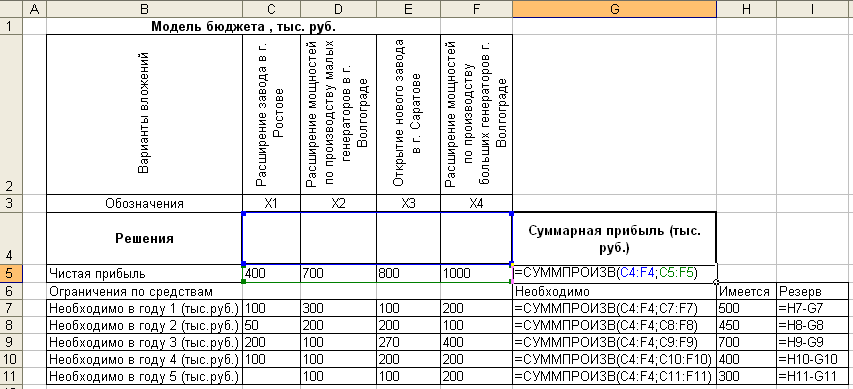The width and height of the screenshot is (853, 389).
Task: Select row header 5
Action: (x=12, y=273)
